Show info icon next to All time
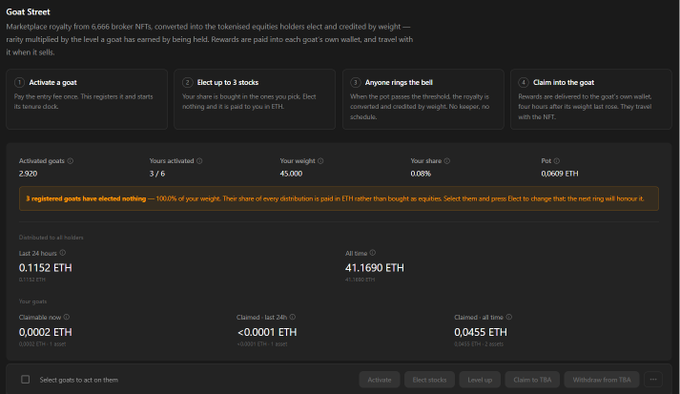Image resolution: width=680 pixels, height=394 pixels. click(x=373, y=253)
